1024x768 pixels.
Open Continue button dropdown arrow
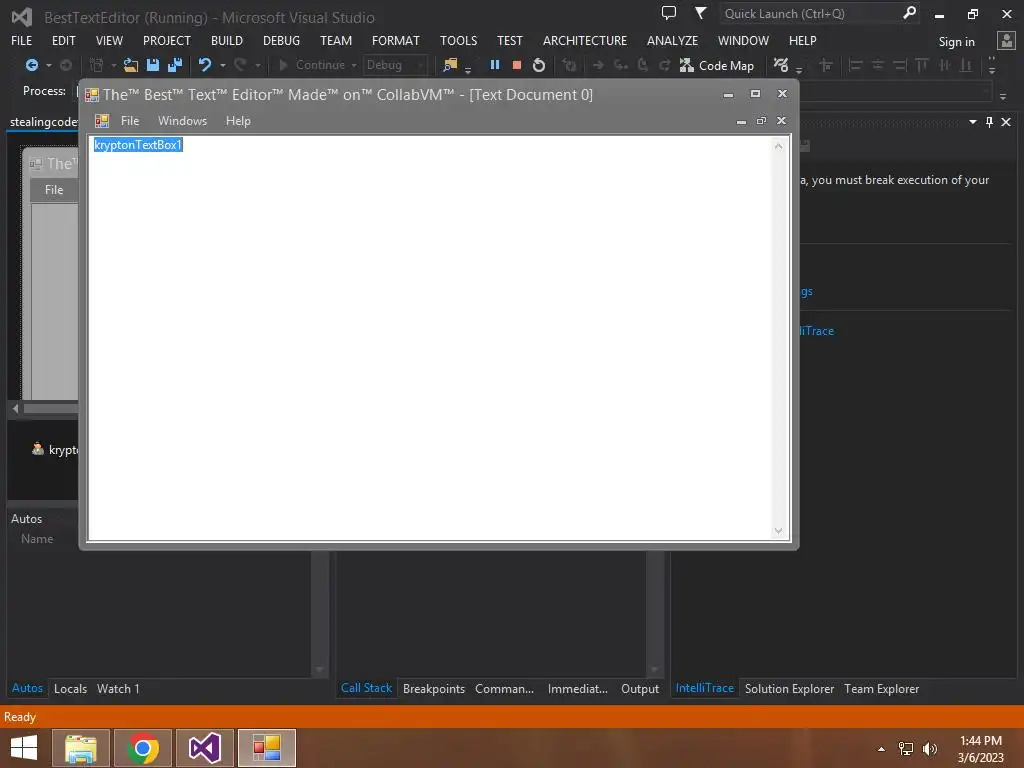click(x=354, y=65)
